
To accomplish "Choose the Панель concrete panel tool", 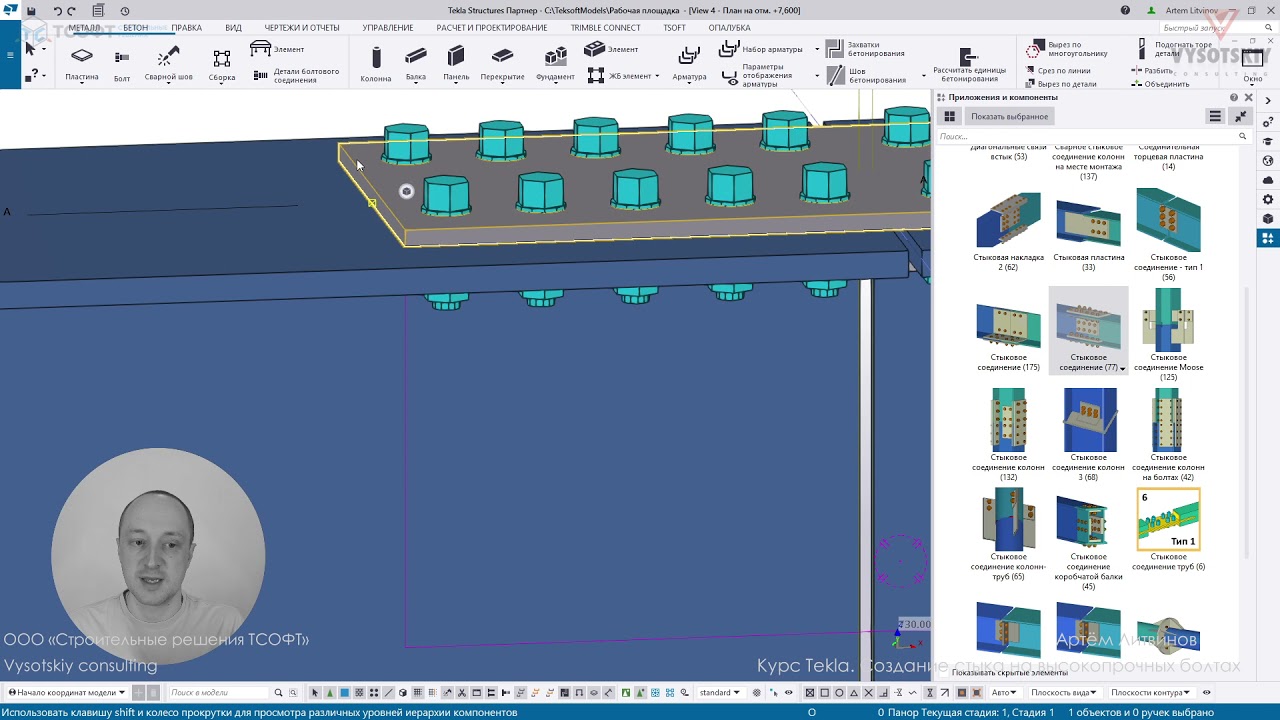I will pos(456,64).
